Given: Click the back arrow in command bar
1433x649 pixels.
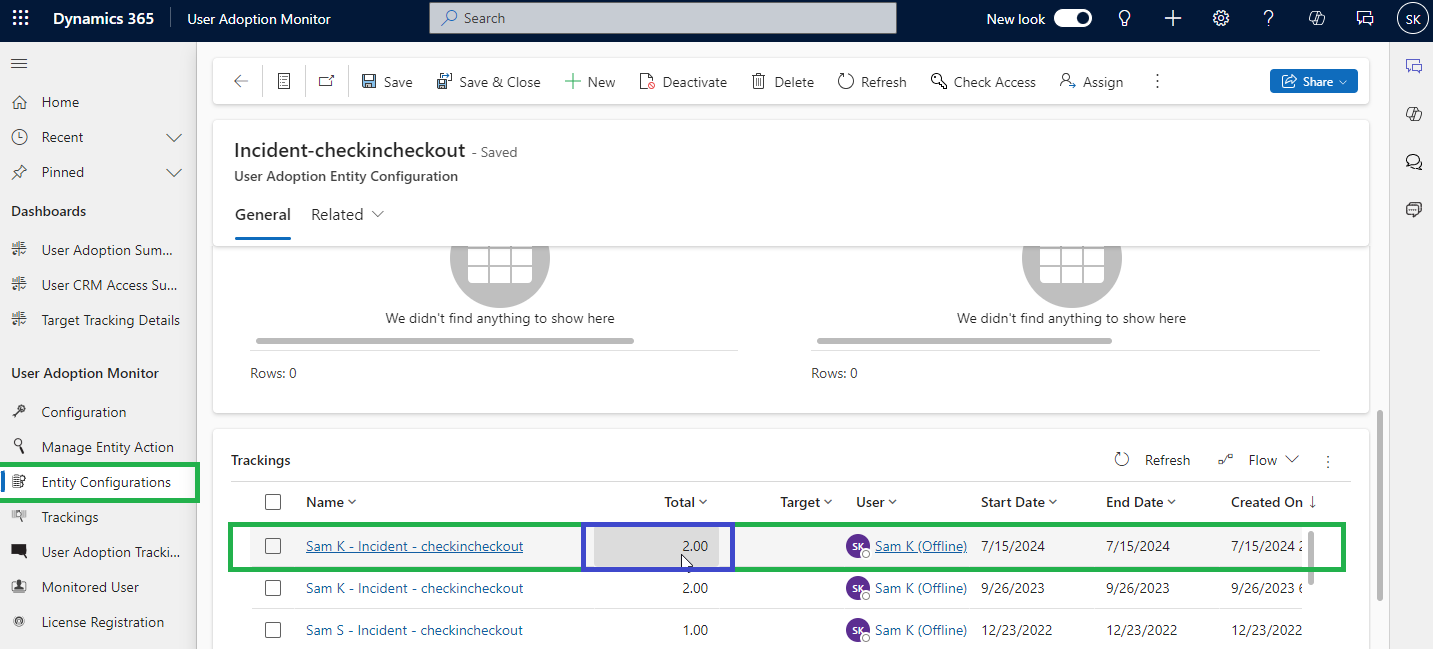Looking at the screenshot, I should pyautogui.click(x=240, y=82).
